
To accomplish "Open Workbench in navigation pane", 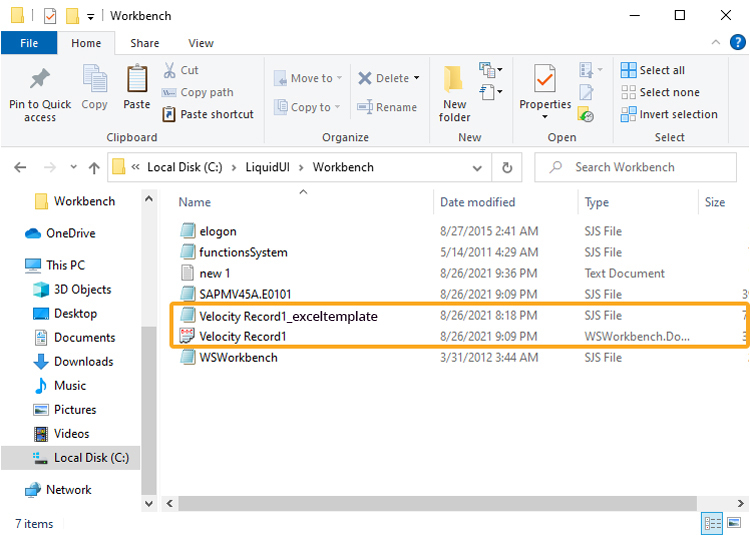I will click(76, 201).
